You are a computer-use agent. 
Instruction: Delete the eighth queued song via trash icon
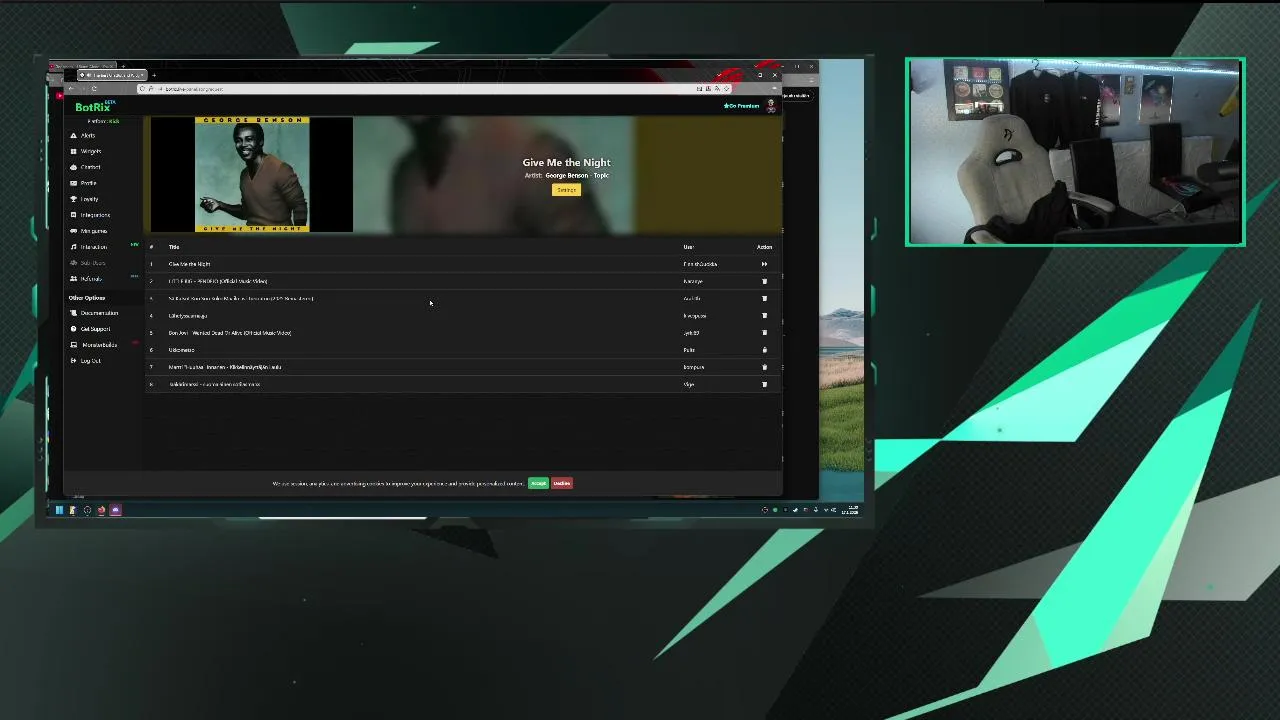tap(764, 384)
